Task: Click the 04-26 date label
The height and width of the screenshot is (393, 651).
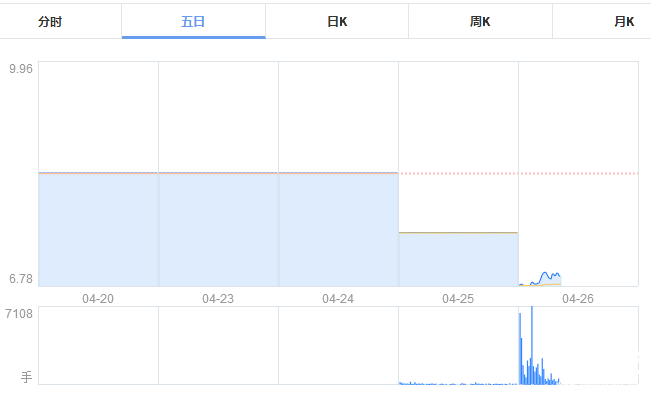Action: 578,299
